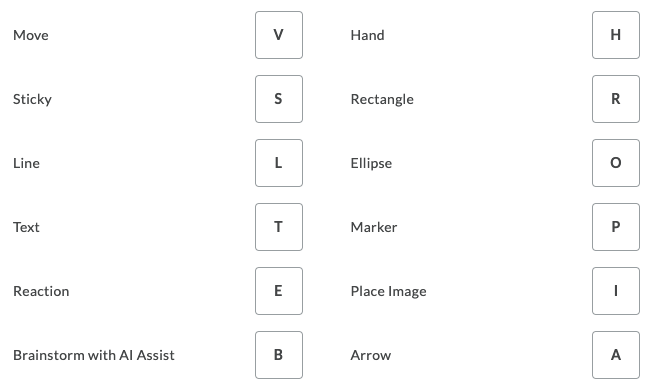
Task: Select the P shortcut key for Marker
Action: click(616, 227)
